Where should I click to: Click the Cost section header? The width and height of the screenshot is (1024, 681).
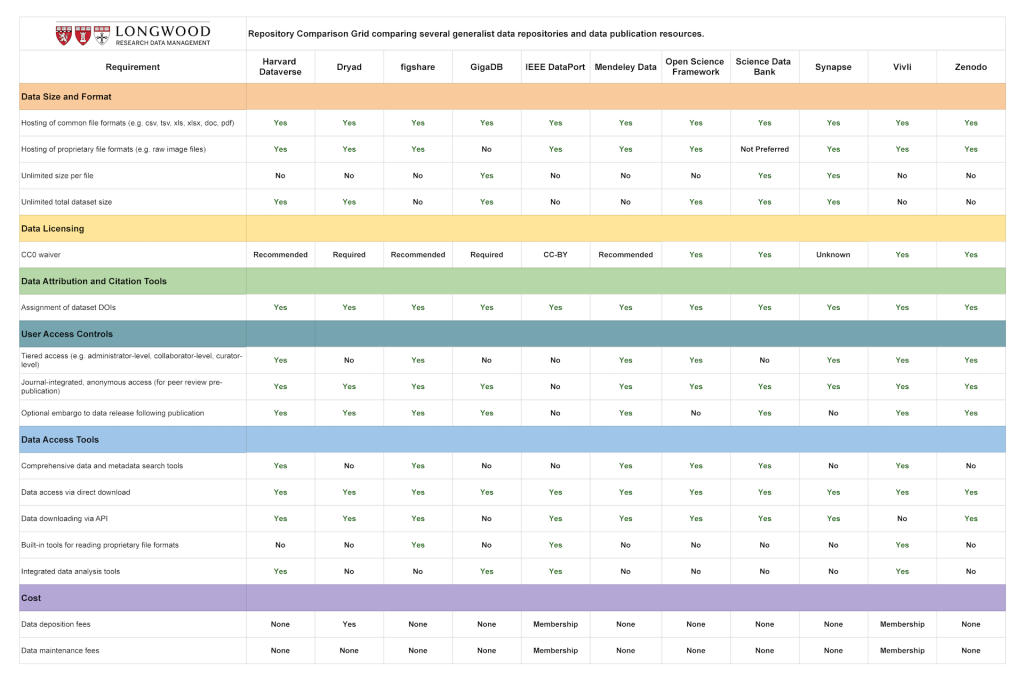[31, 598]
